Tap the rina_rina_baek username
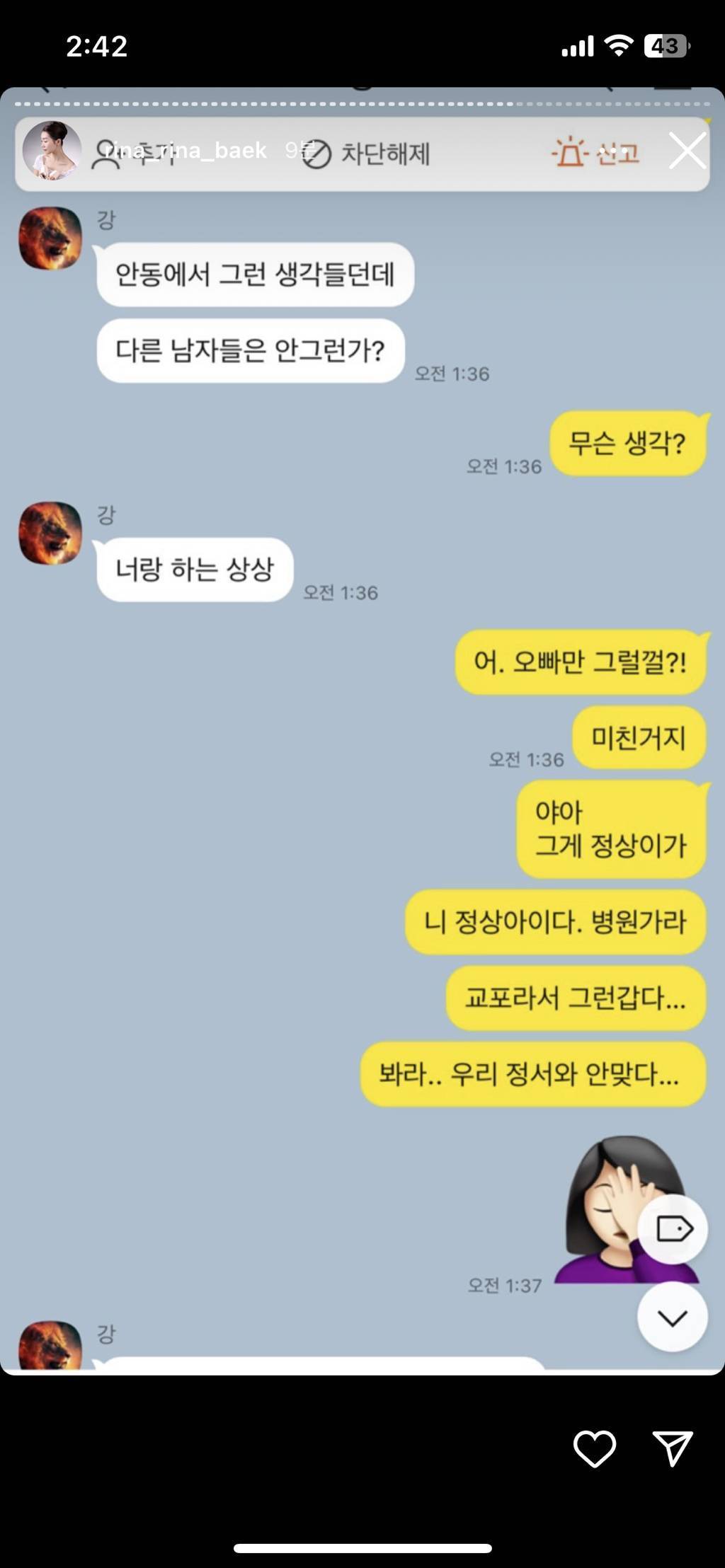The width and height of the screenshot is (725, 1568). pyautogui.click(x=186, y=150)
